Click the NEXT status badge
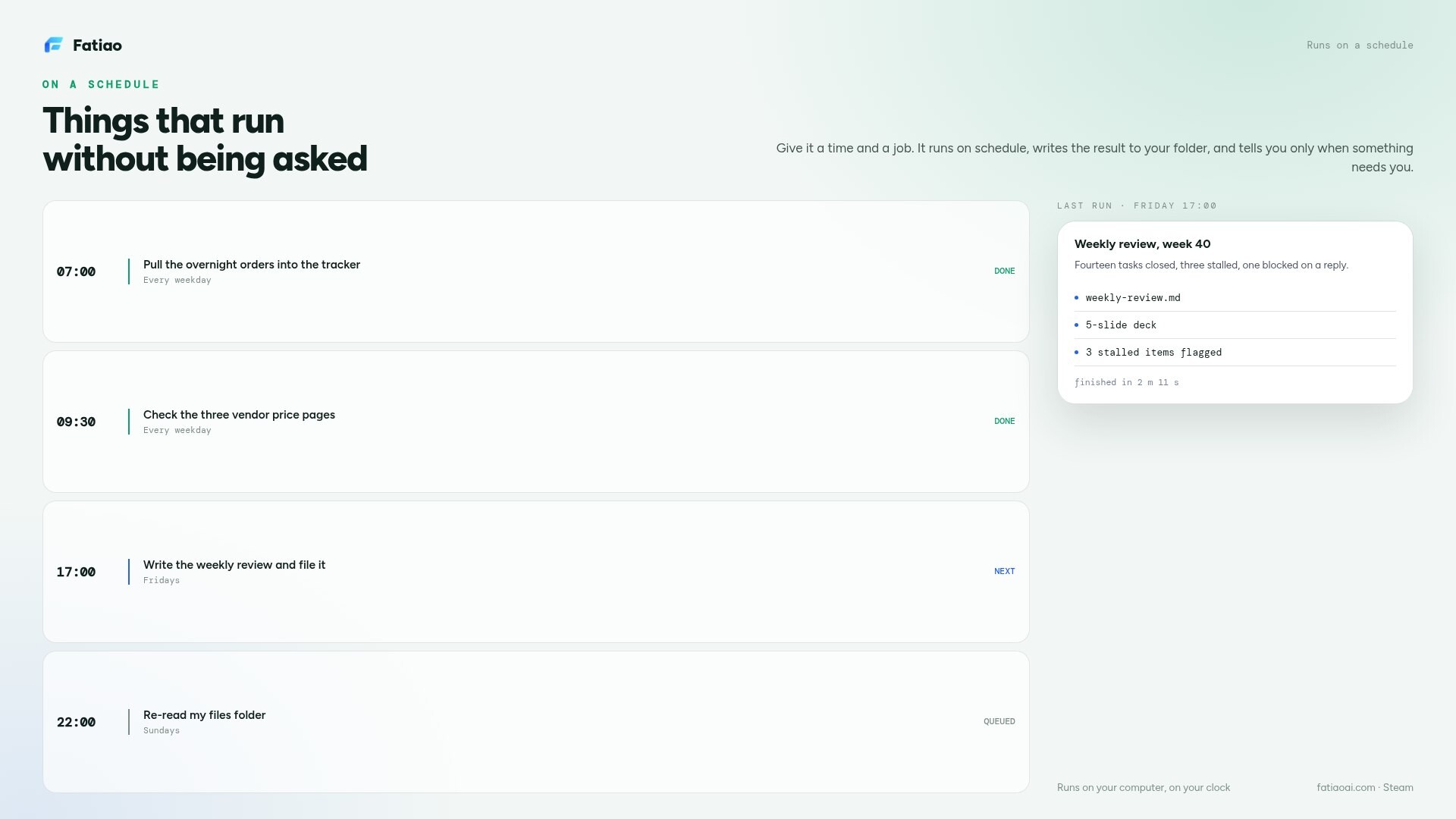 [1004, 571]
